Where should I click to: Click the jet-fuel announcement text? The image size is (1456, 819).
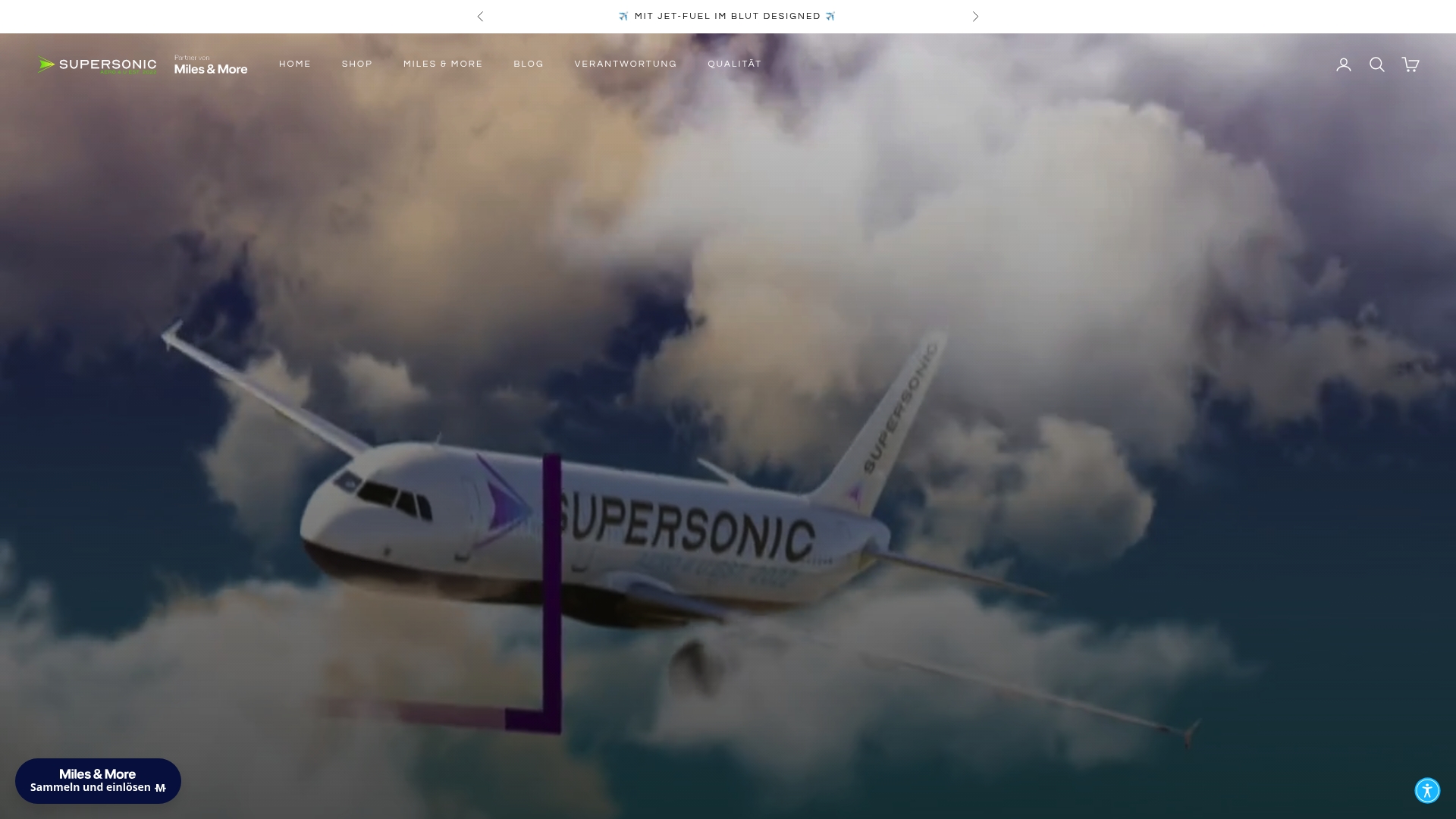tap(726, 15)
